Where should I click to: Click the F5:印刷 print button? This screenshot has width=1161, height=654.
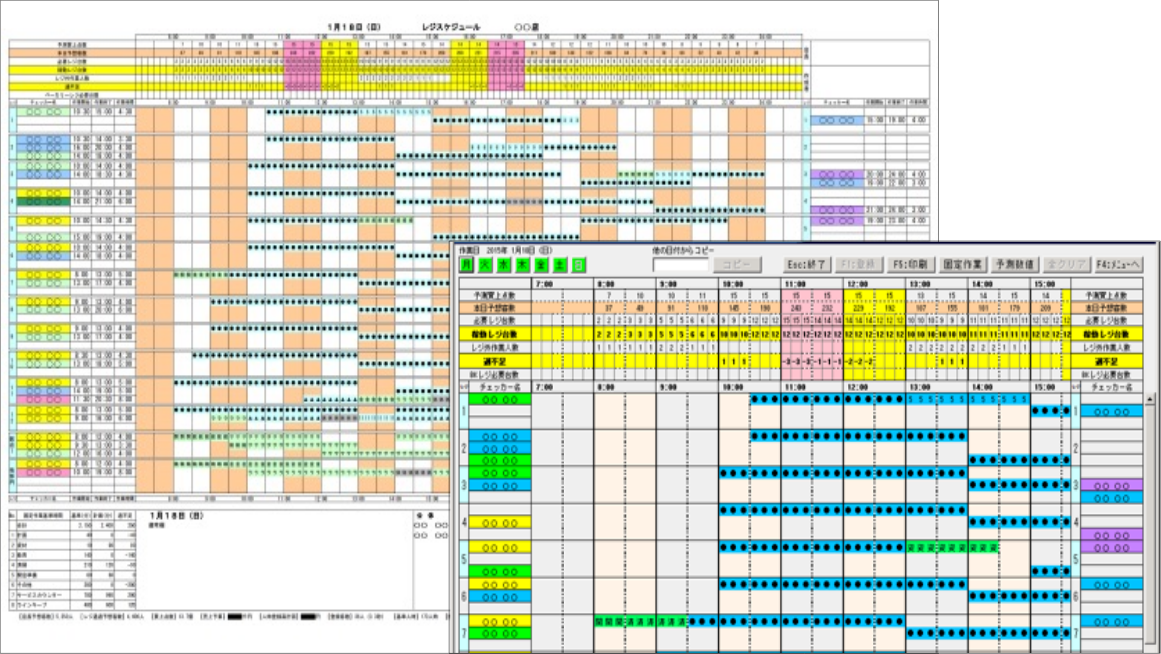[910, 264]
